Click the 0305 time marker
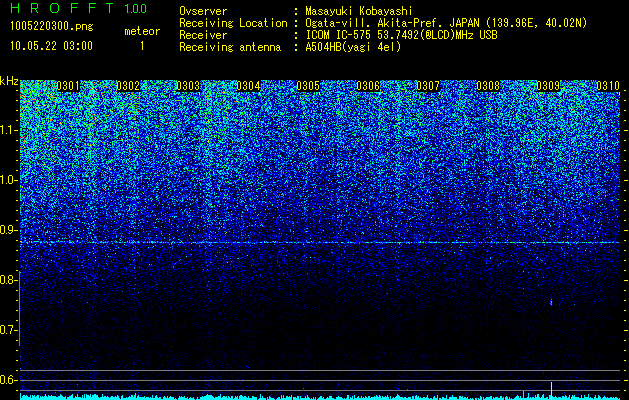Screen dimensions: 629x400 308,86
